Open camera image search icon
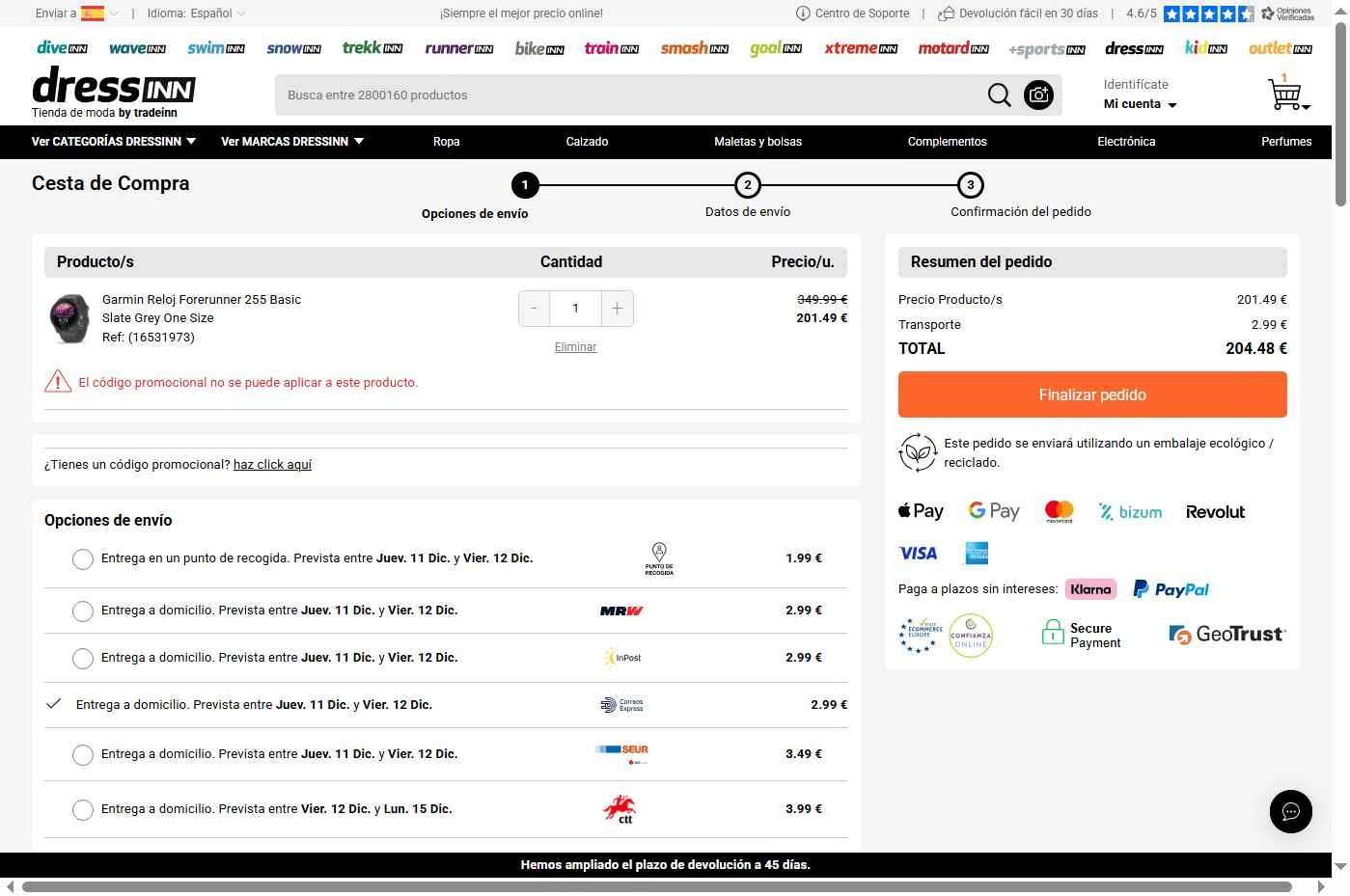The image size is (1350, 896). click(x=1038, y=95)
